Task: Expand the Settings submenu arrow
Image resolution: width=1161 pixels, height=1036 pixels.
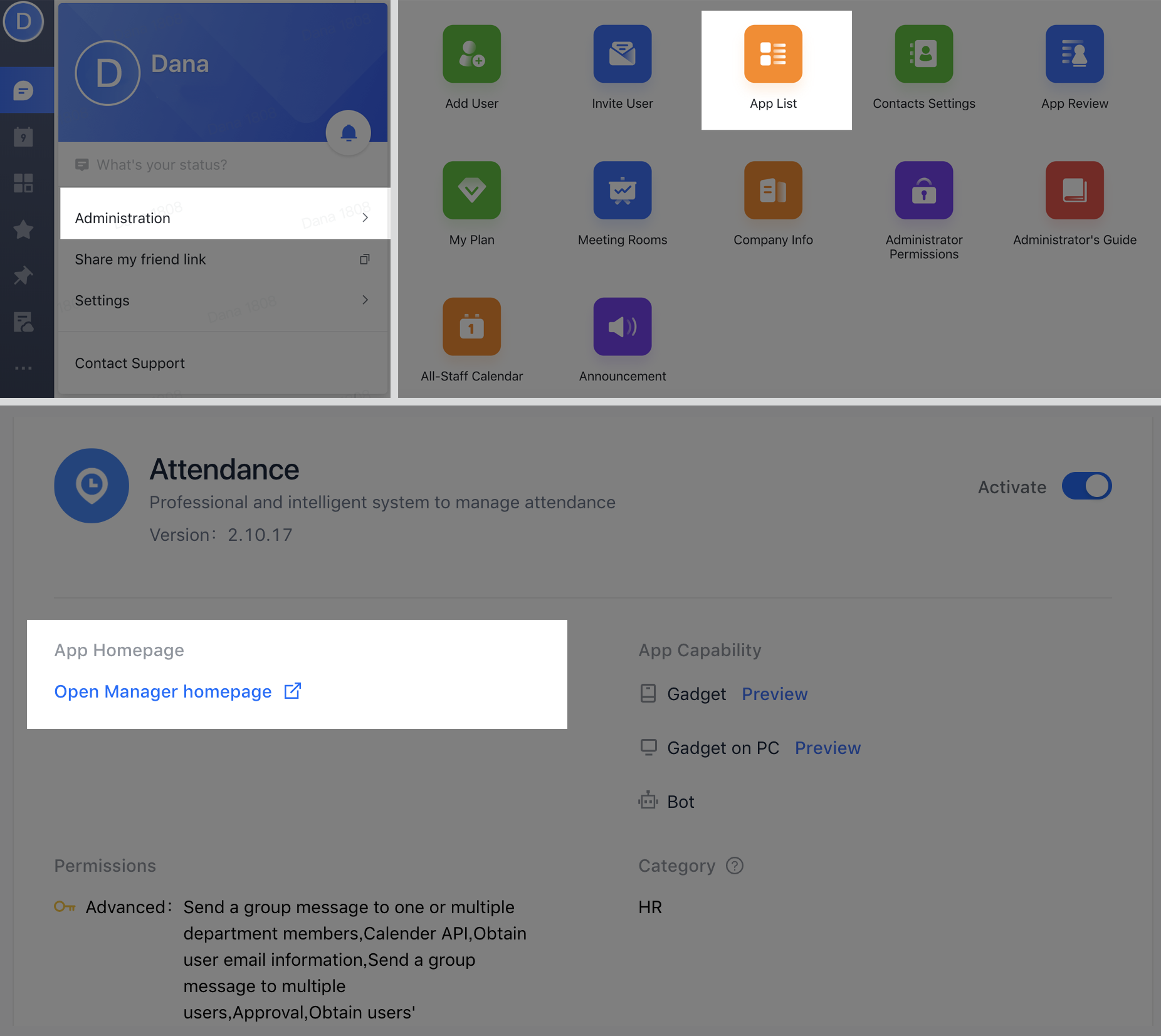Action: 365,300
